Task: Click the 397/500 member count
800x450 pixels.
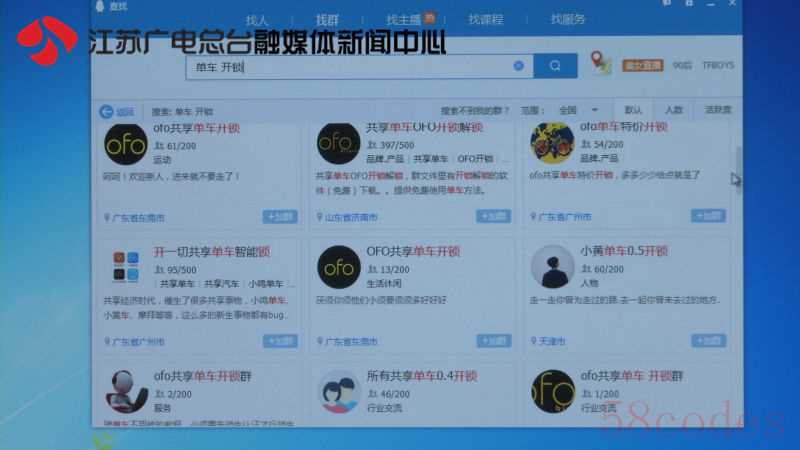Action: (397, 146)
